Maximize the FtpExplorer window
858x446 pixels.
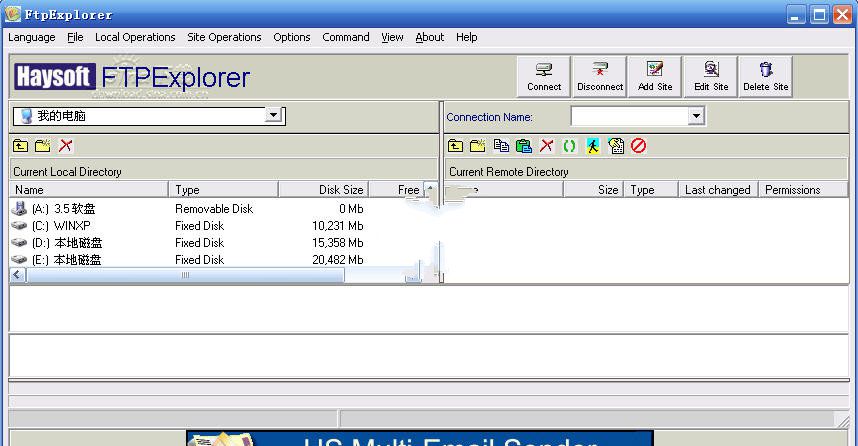[819, 14]
